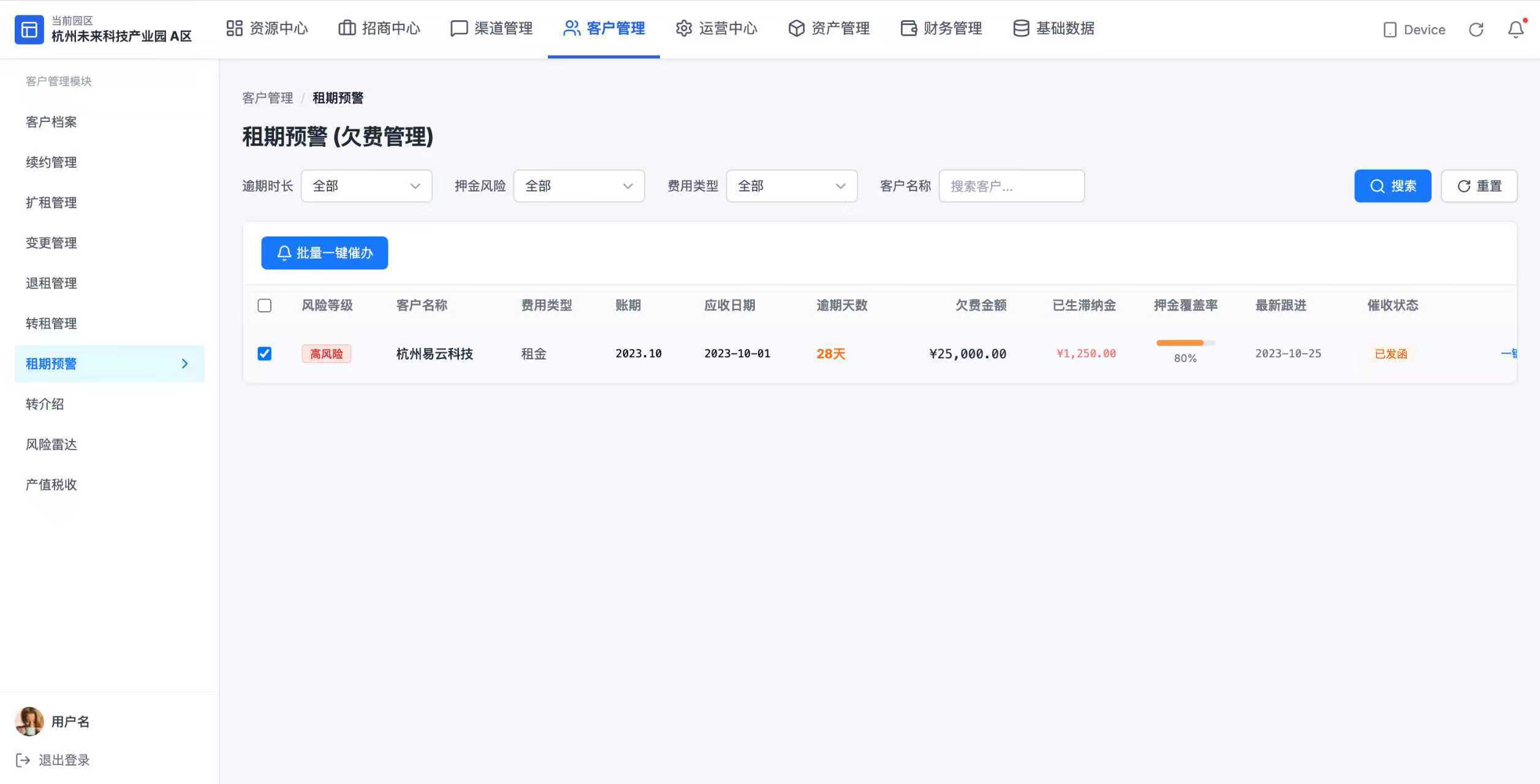Open 风险雷达 in the sidebar
This screenshot has height=784, width=1540.
(x=51, y=444)
